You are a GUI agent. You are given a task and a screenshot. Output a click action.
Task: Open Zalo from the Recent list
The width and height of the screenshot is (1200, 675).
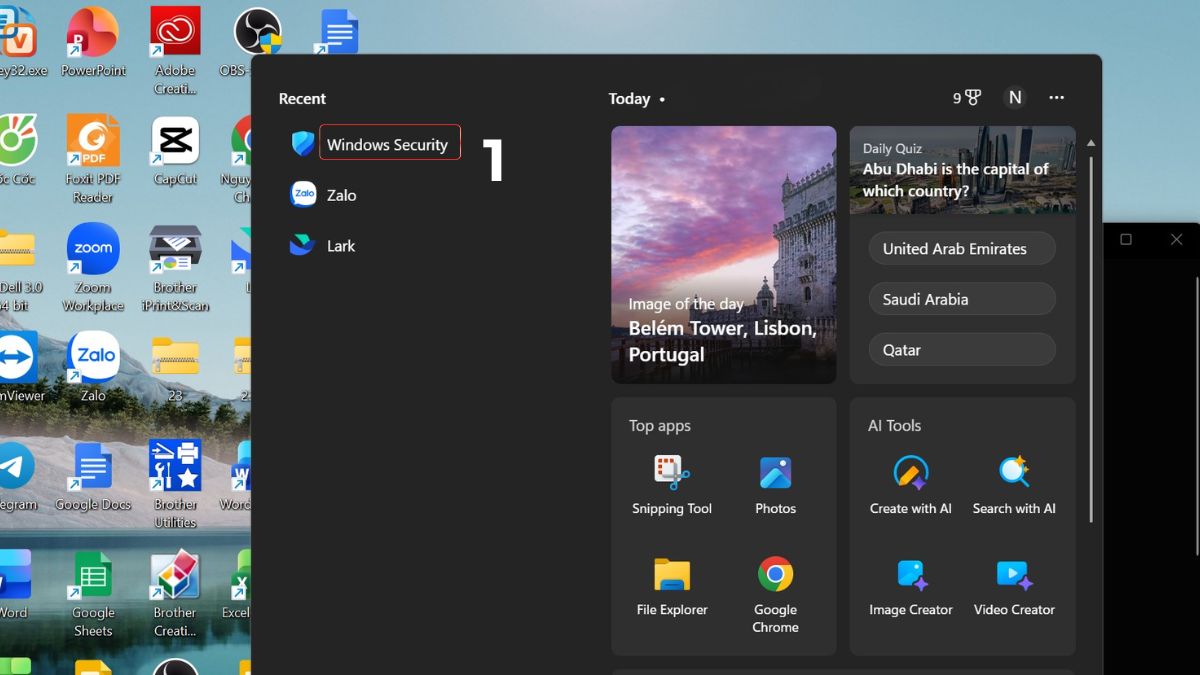[x=341, y=195]
